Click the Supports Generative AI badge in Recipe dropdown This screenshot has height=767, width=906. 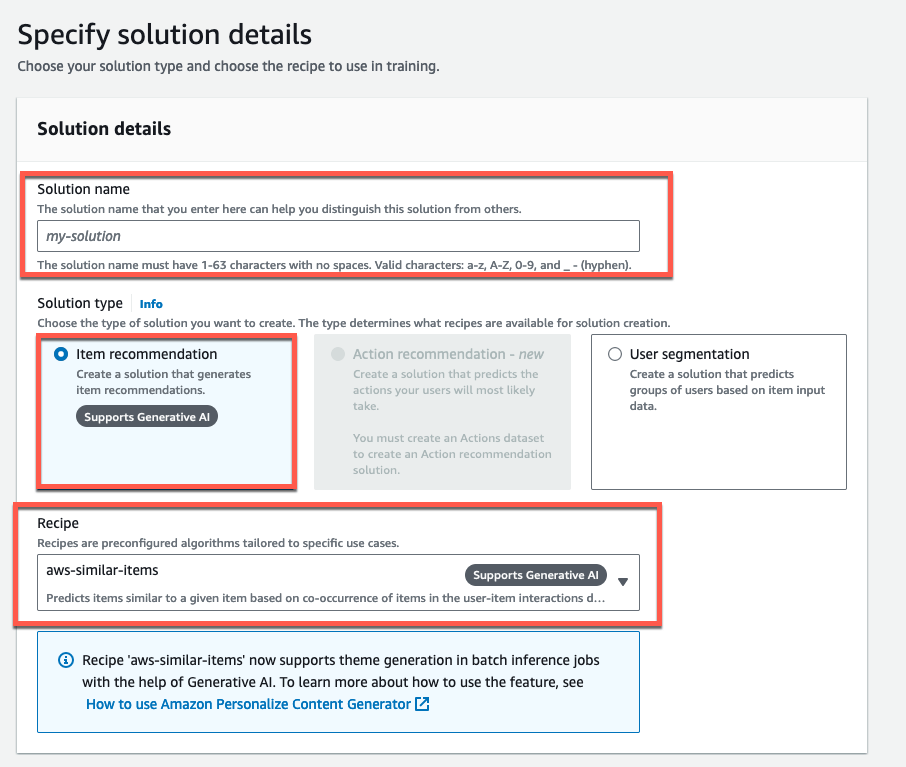(x=536, y=575)
